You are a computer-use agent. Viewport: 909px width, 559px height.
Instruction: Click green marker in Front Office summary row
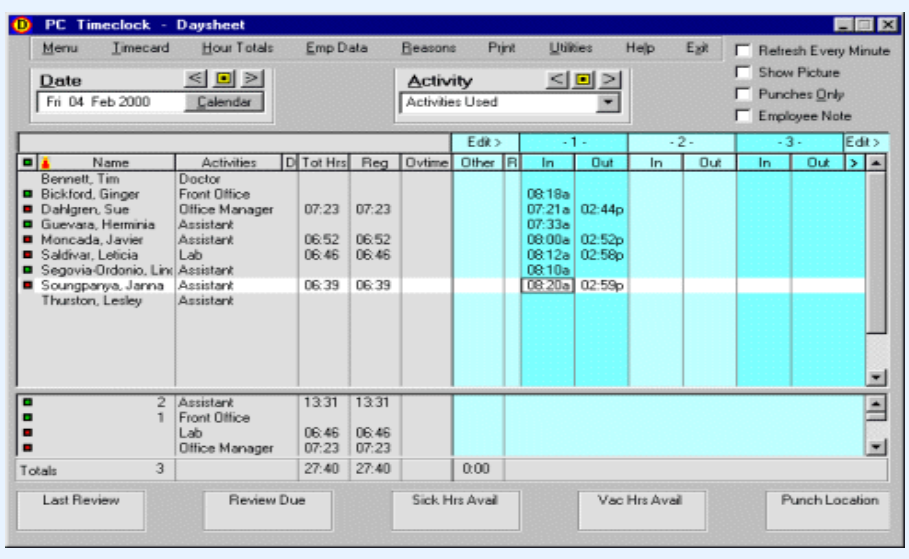coord(27,417)
